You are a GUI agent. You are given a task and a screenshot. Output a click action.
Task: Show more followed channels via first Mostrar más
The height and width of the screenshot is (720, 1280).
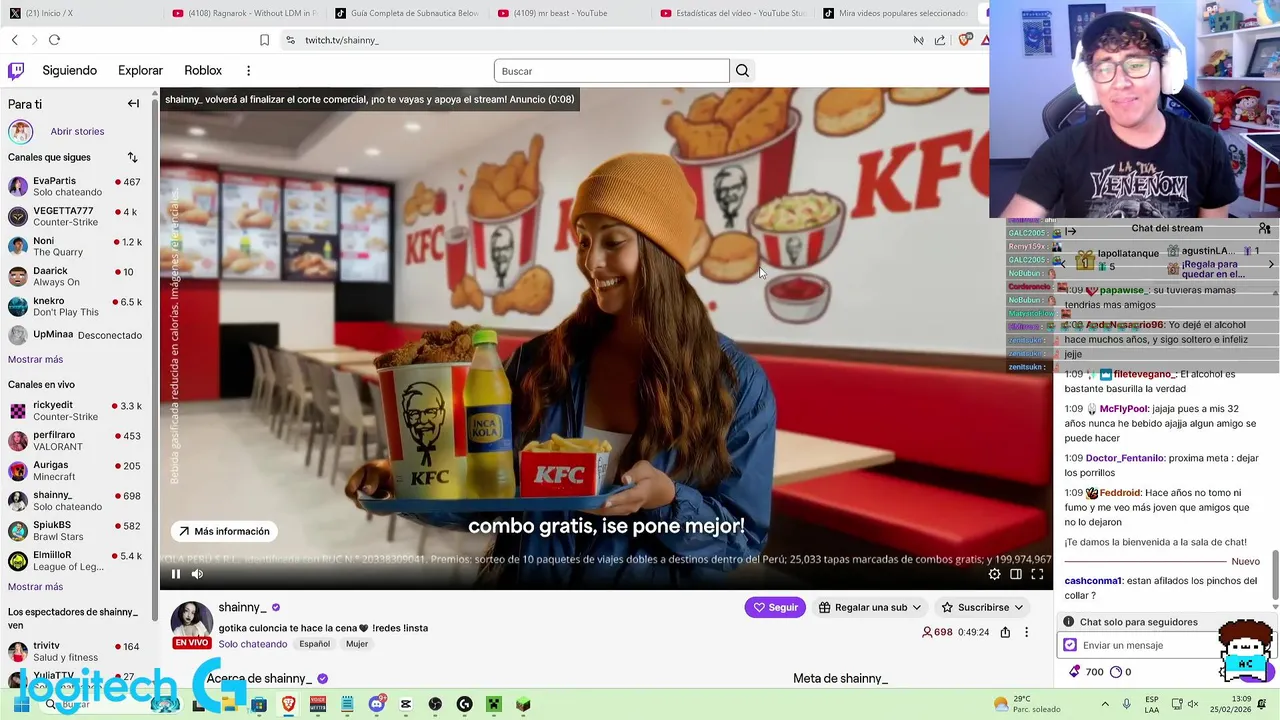35,359
